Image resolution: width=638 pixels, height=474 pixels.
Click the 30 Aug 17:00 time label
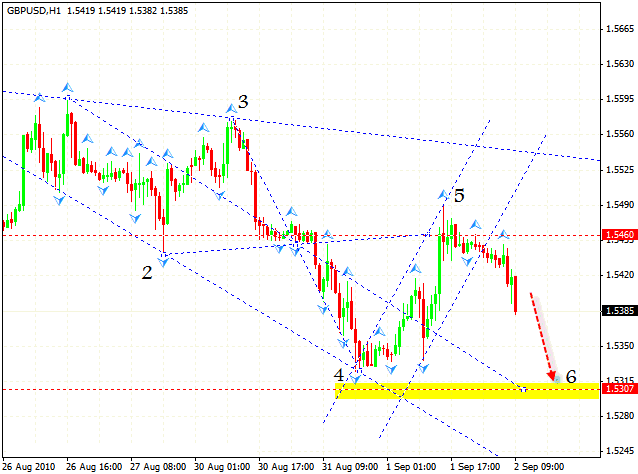(x=286, y=466)
